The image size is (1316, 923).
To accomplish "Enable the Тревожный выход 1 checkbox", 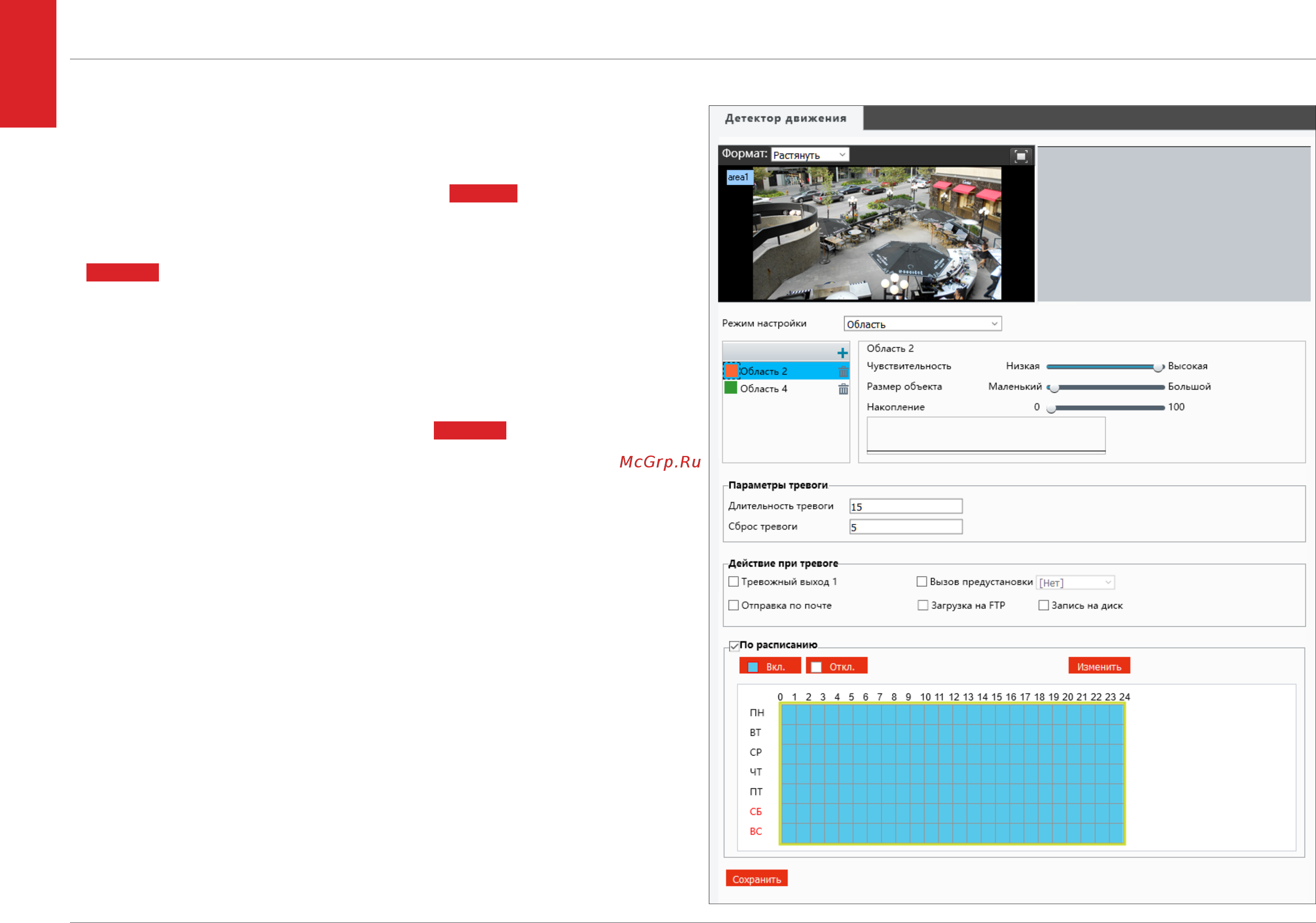I will click(x=733, y=581).
